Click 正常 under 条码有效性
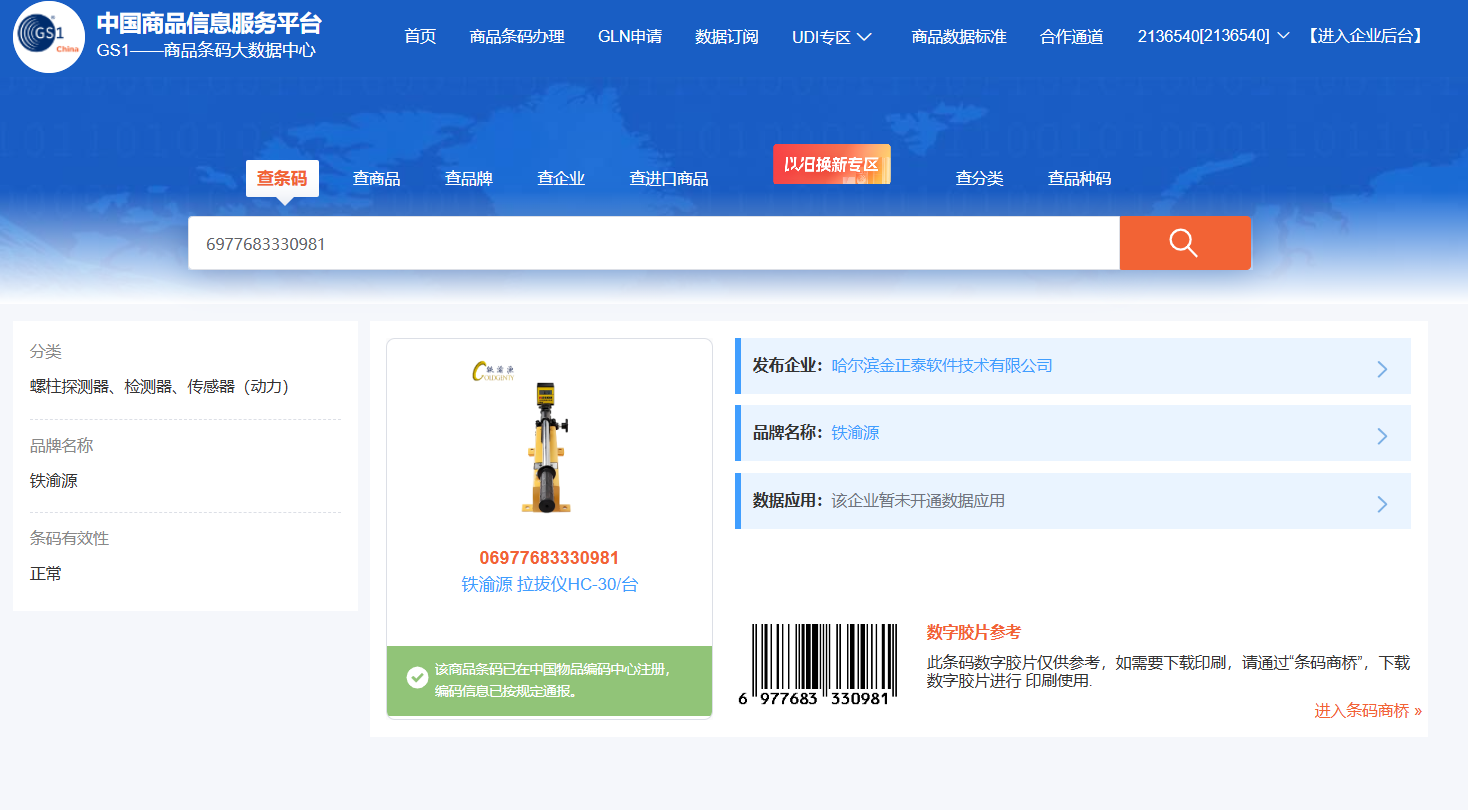This screenshot has height=810, width=1468. (x=46, y=574)
